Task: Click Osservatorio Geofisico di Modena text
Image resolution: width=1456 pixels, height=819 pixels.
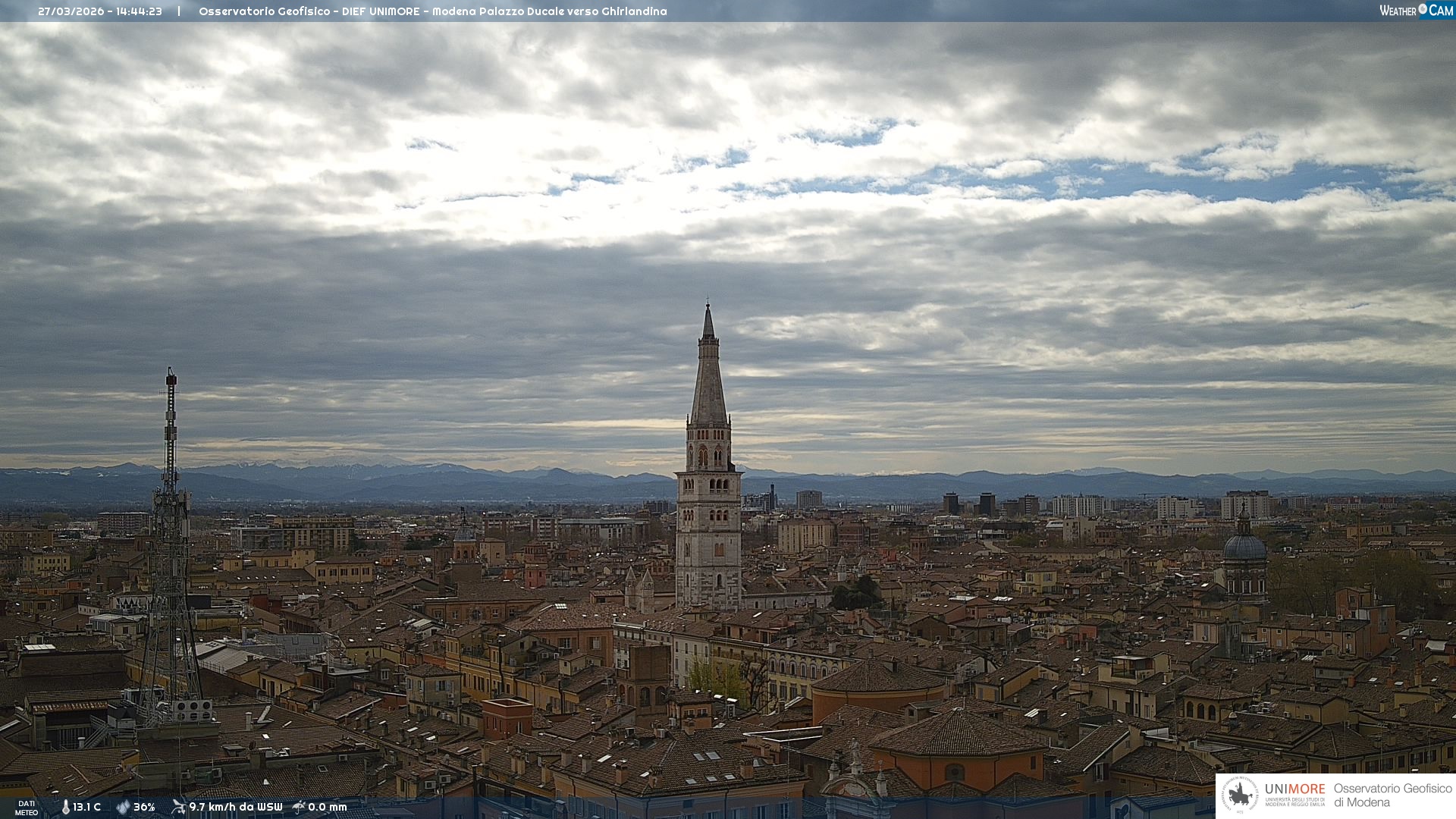Action: (1392, 795)
